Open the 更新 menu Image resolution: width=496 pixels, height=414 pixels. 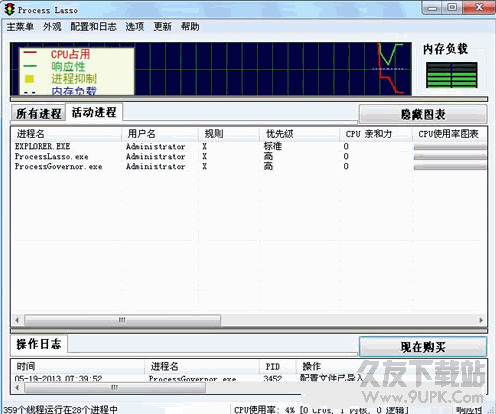click(163, 27)
